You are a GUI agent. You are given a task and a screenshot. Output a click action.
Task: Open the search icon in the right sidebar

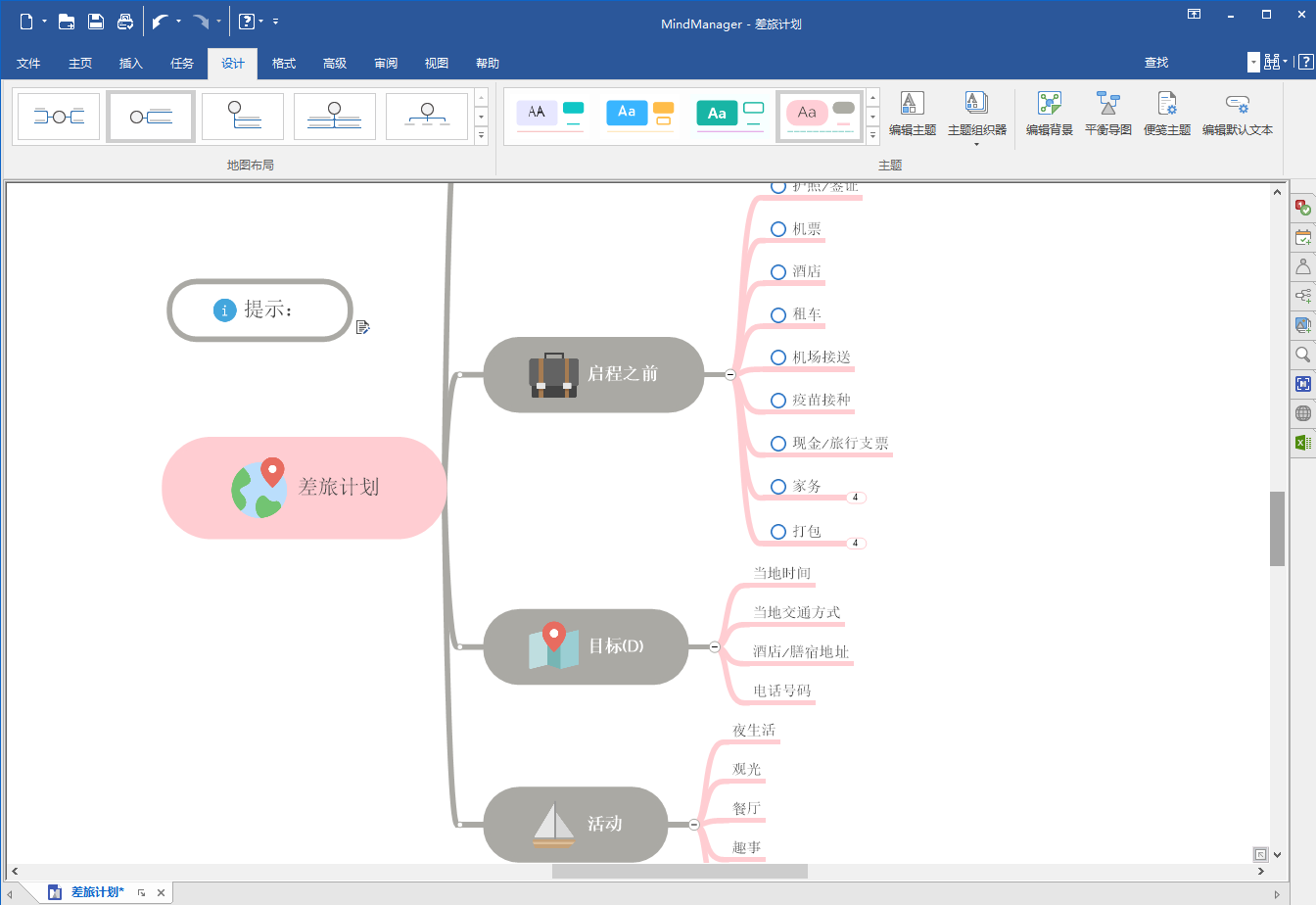pos(1302,351)
